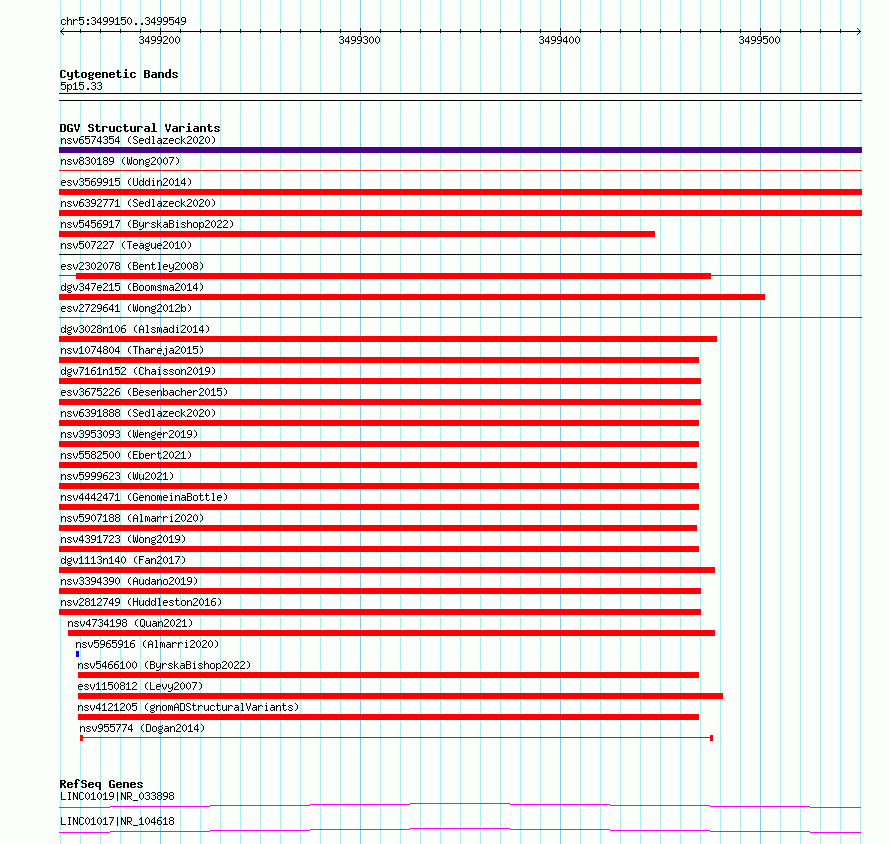
Task: Click the red bar under nsv5456917
Action: 357,234
